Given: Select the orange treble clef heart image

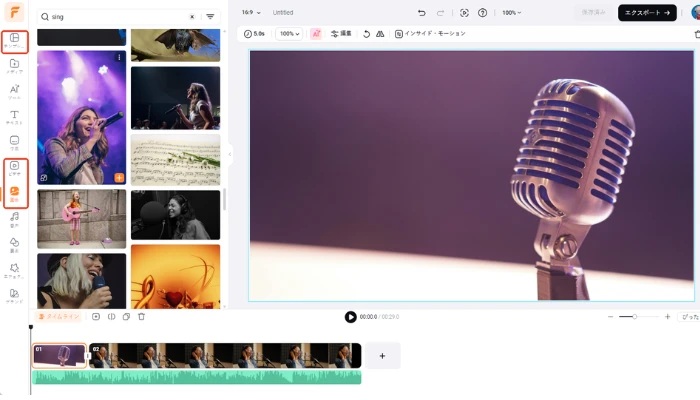Looking at the screenshot, I should pyautogui.click(x=175, y=276).
